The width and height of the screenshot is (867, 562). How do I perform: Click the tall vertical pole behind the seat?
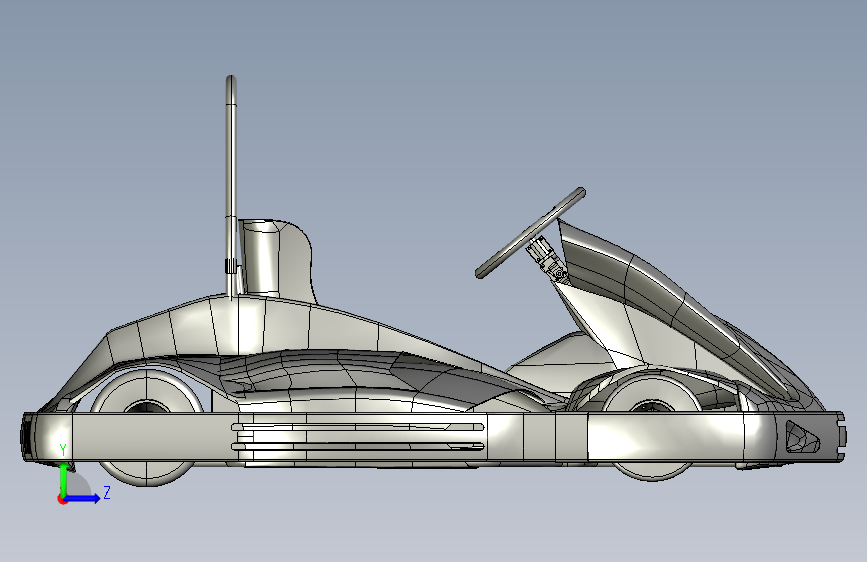231,187
